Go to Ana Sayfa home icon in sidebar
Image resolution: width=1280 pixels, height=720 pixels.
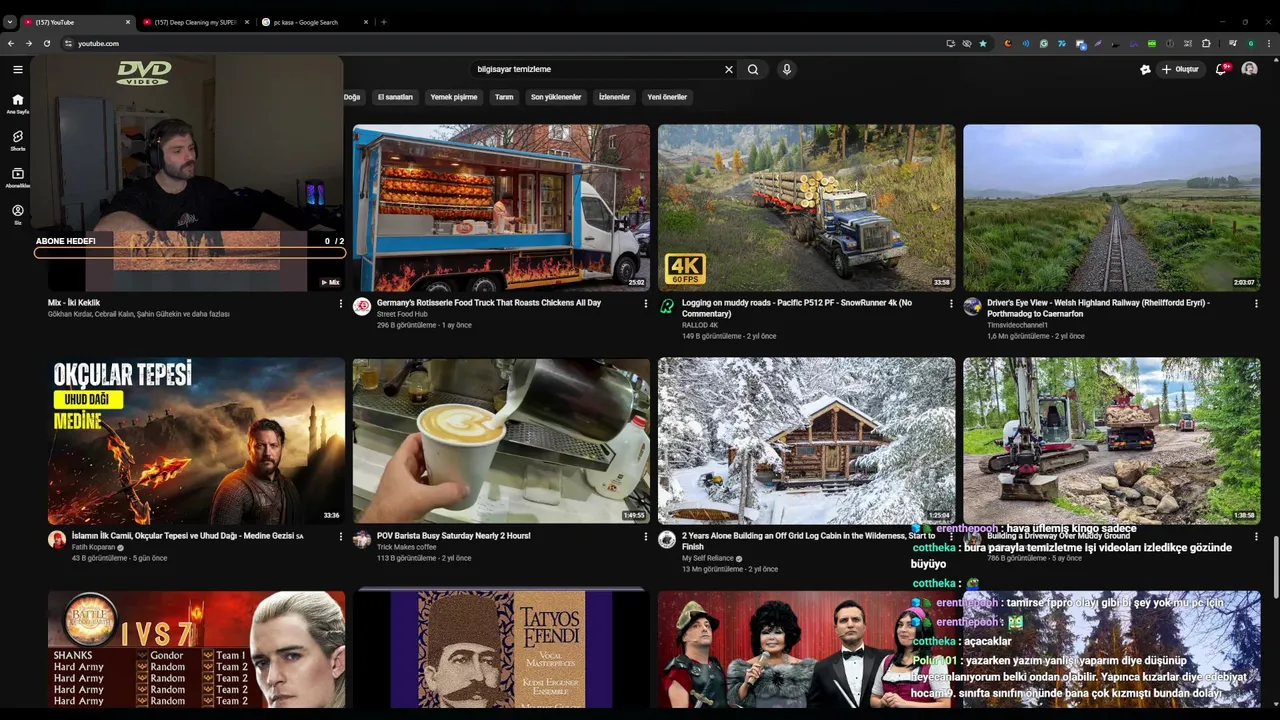pyautogui.click(x=17, y=103)
